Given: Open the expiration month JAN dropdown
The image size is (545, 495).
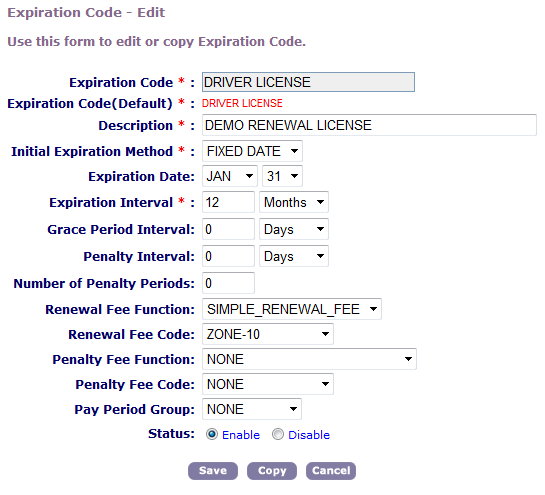Looking at the screenshot, I should [230, 176].
